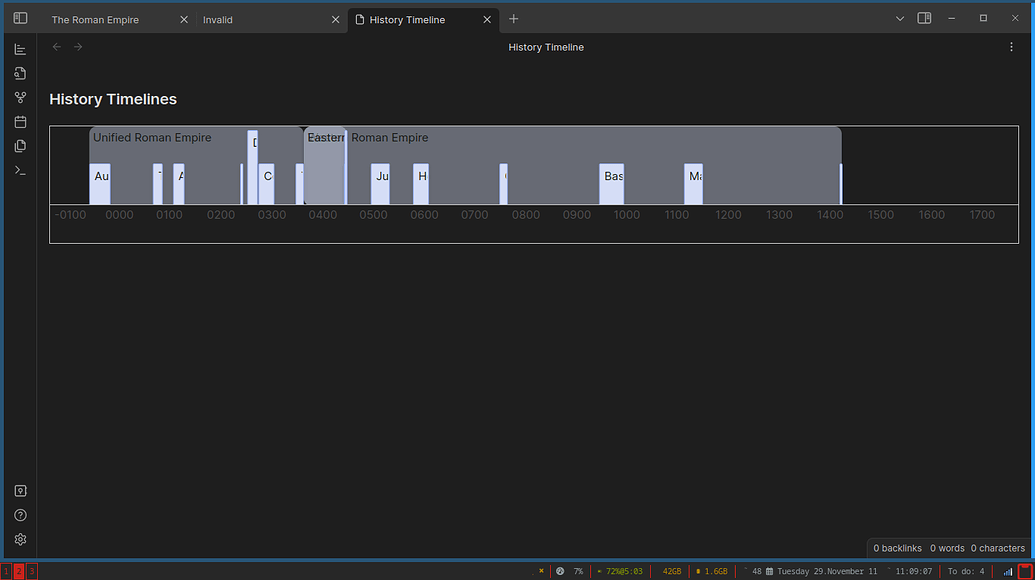Switch to the Invalid tab

pos(218,20)
